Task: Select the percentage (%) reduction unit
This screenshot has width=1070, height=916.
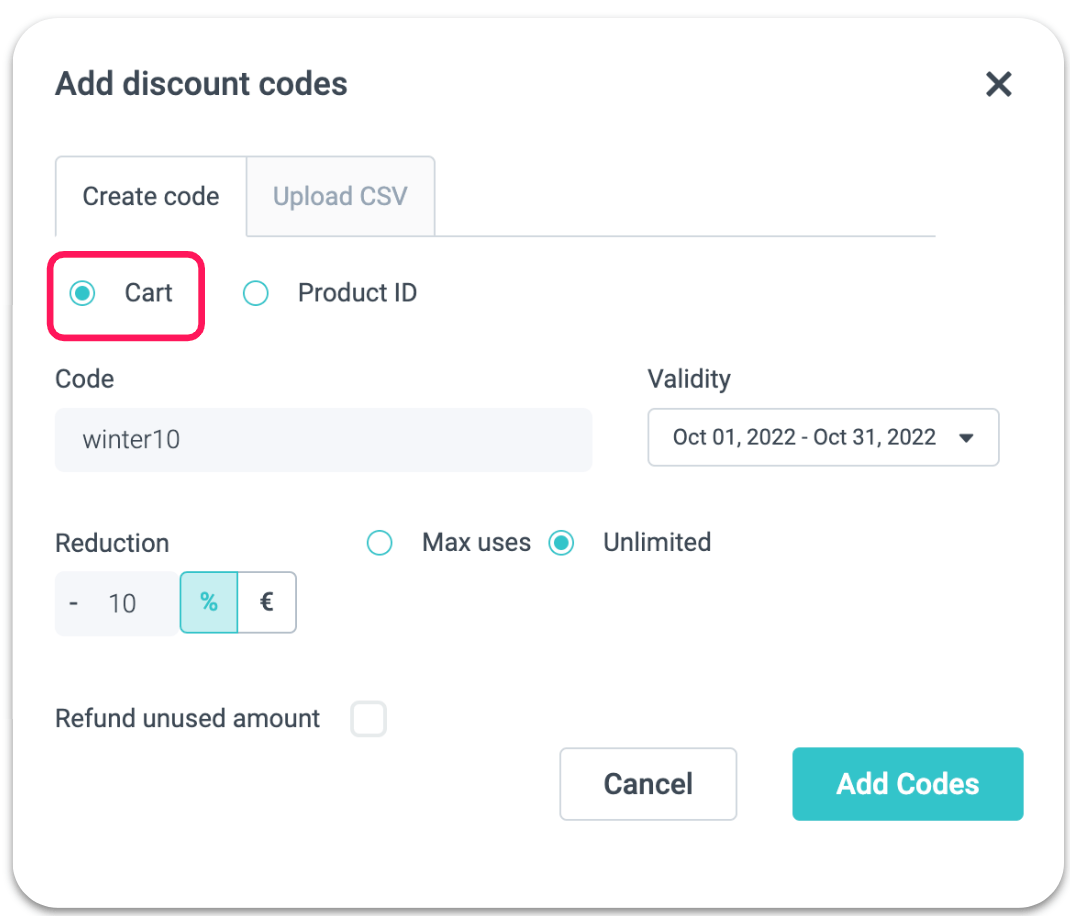Action: pos(208,602)
